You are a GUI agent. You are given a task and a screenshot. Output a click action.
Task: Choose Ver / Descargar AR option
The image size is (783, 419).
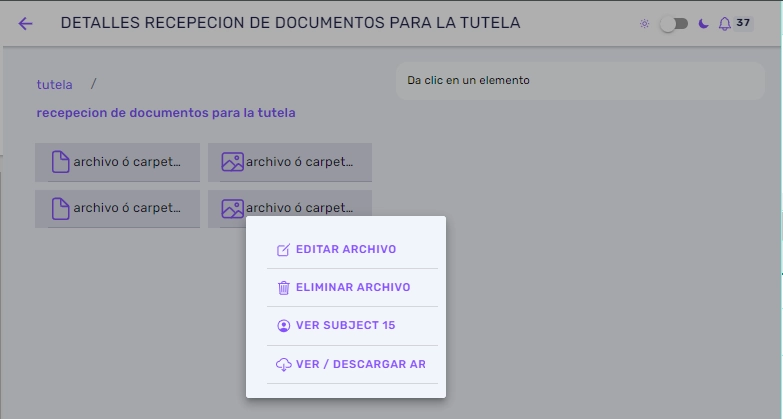click(353, 365)
